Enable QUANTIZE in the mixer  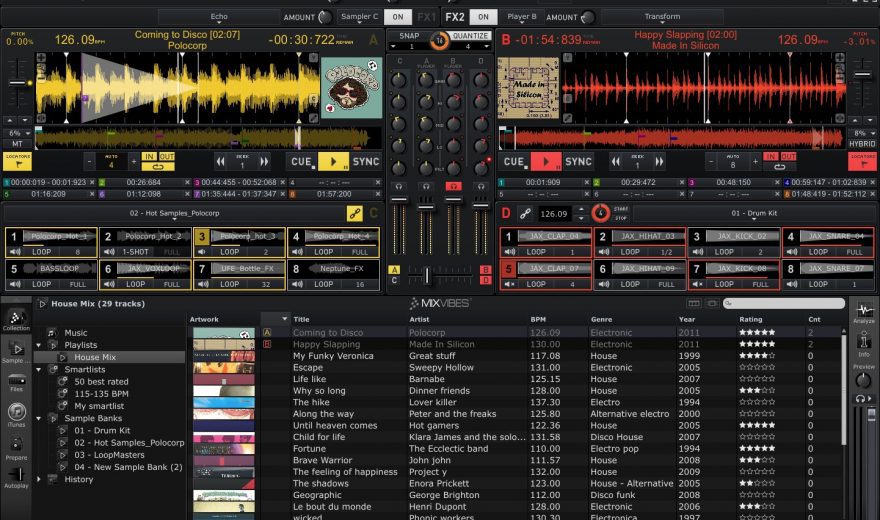coord(470,35)
